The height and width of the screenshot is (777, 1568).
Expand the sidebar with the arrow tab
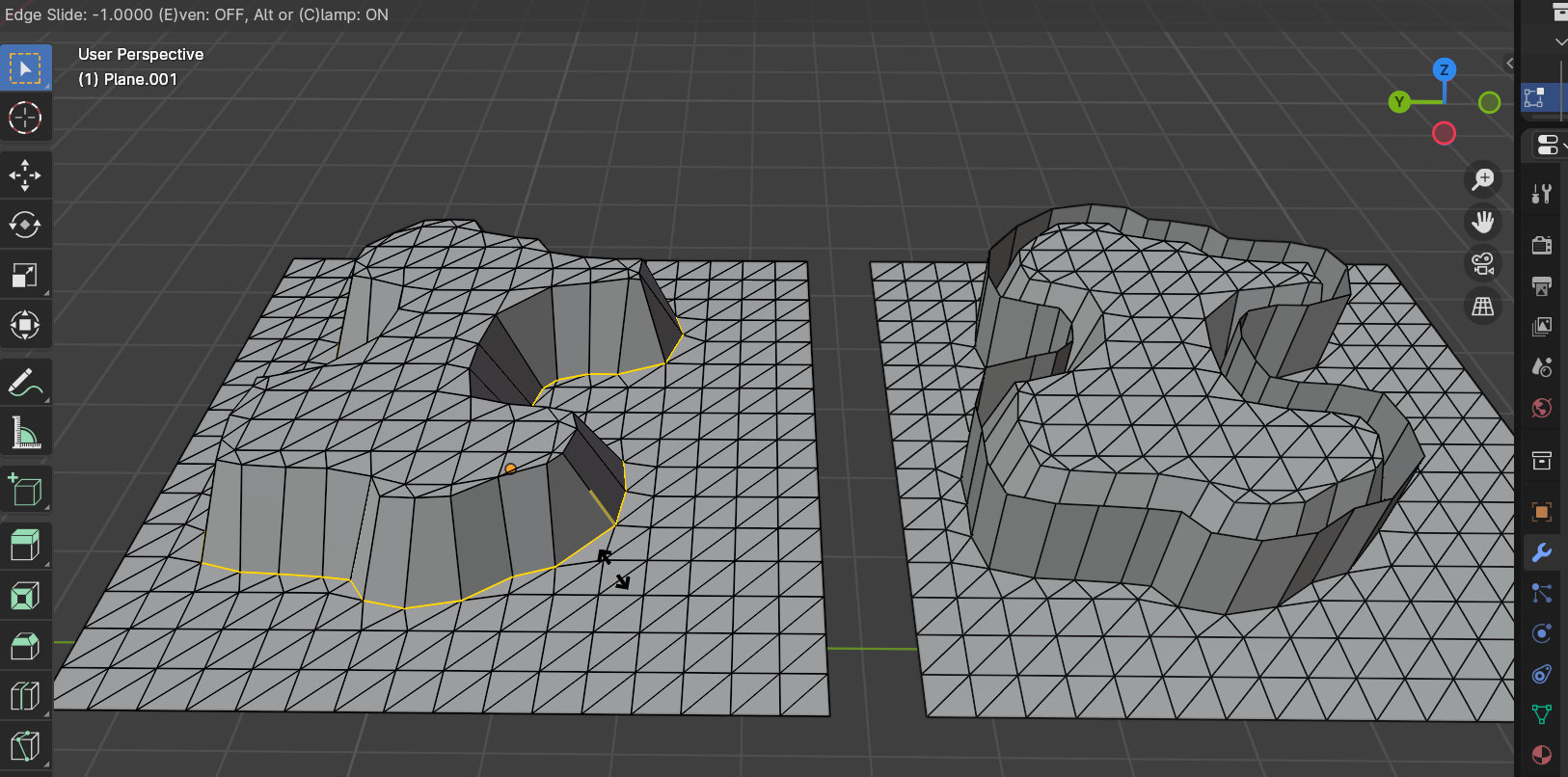(1510, 64)
